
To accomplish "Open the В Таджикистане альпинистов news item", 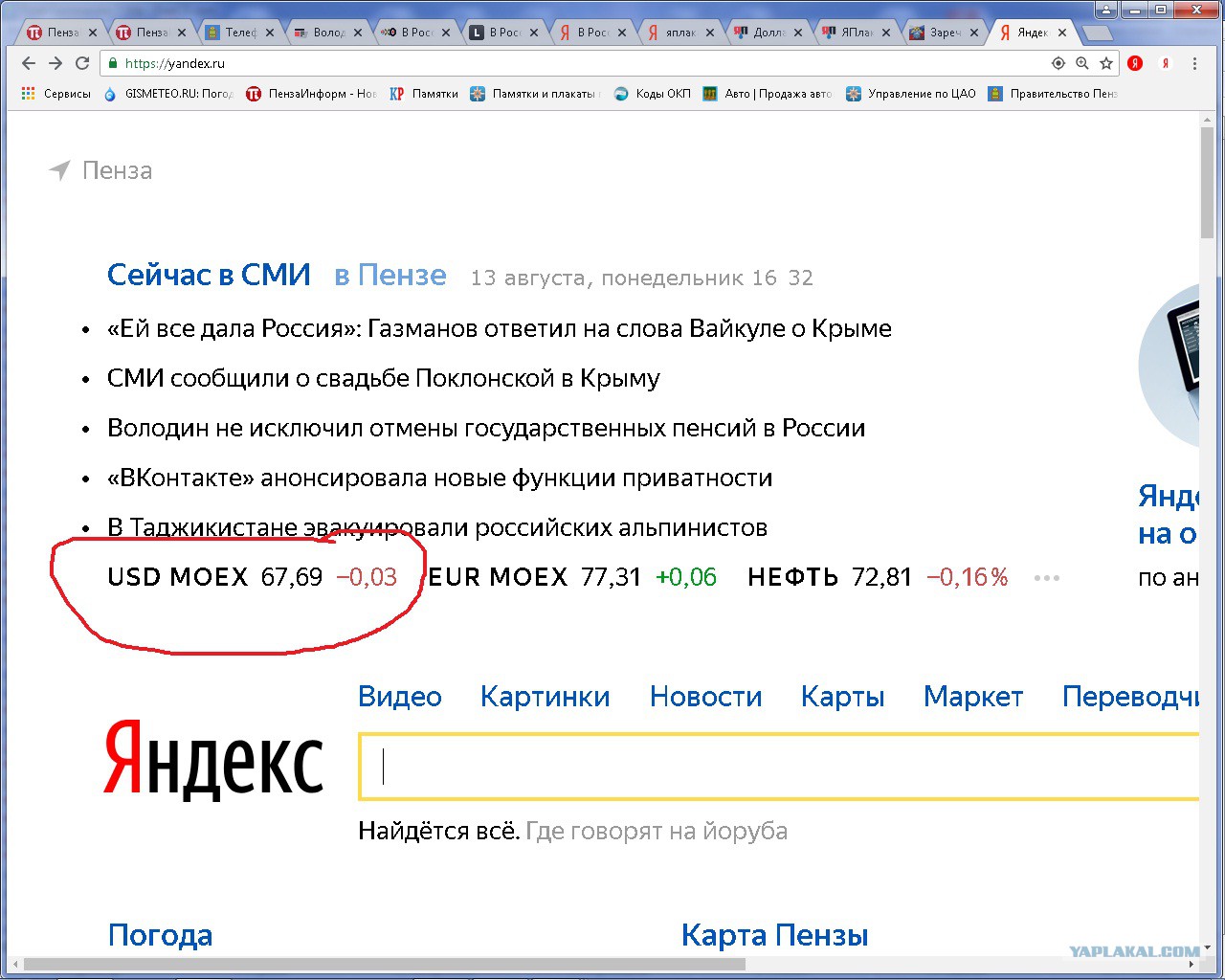I will [437, 527].
